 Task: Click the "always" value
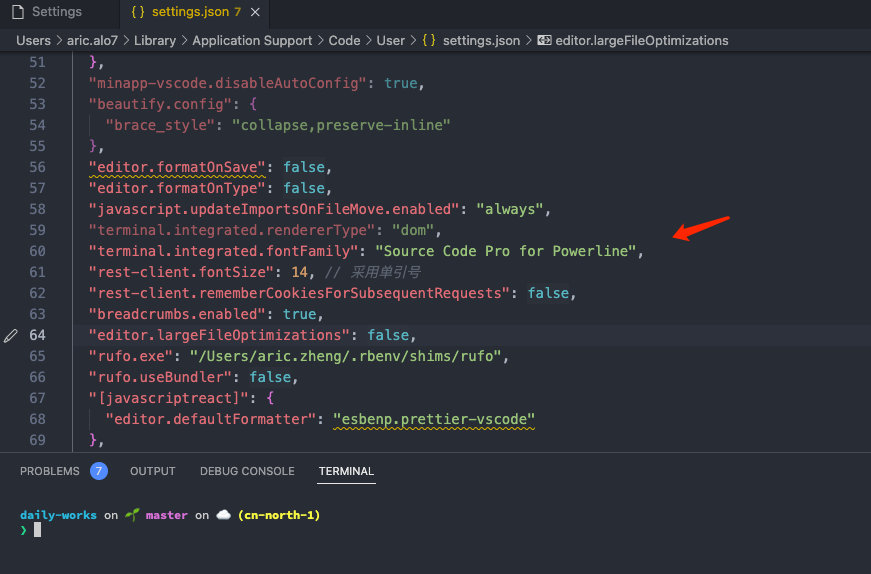tap(509, 209)
